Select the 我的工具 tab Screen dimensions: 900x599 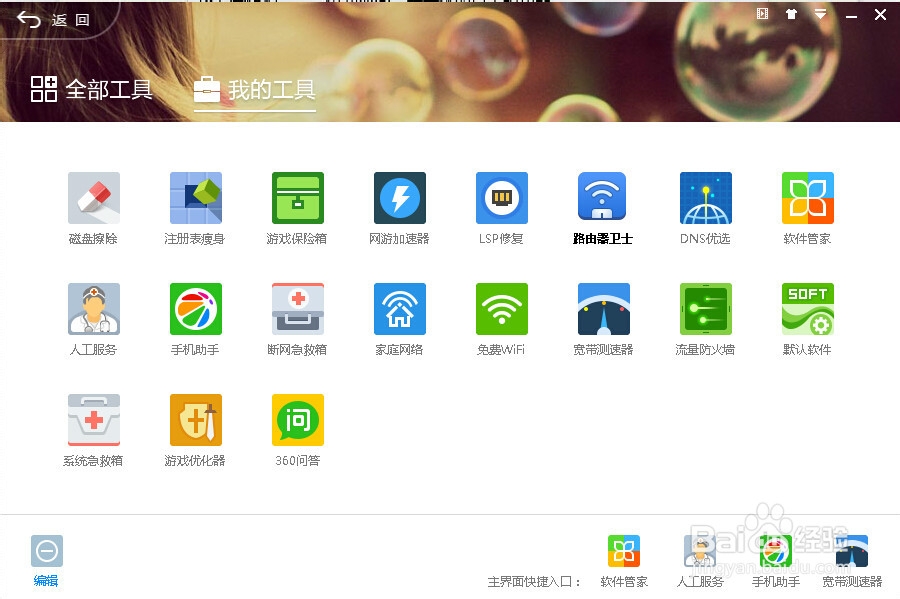click(255, 90)
